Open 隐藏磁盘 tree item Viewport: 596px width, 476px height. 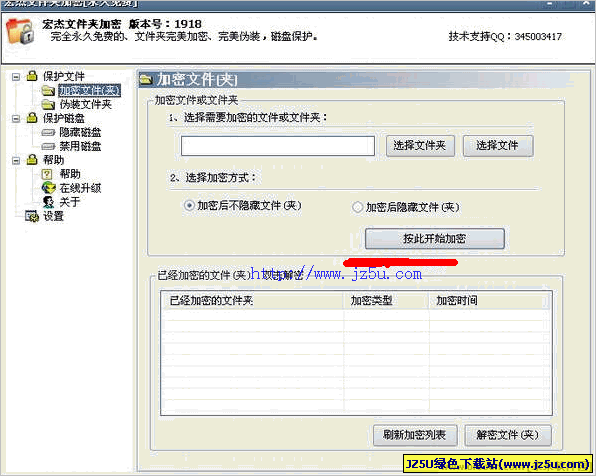[80, 132]
